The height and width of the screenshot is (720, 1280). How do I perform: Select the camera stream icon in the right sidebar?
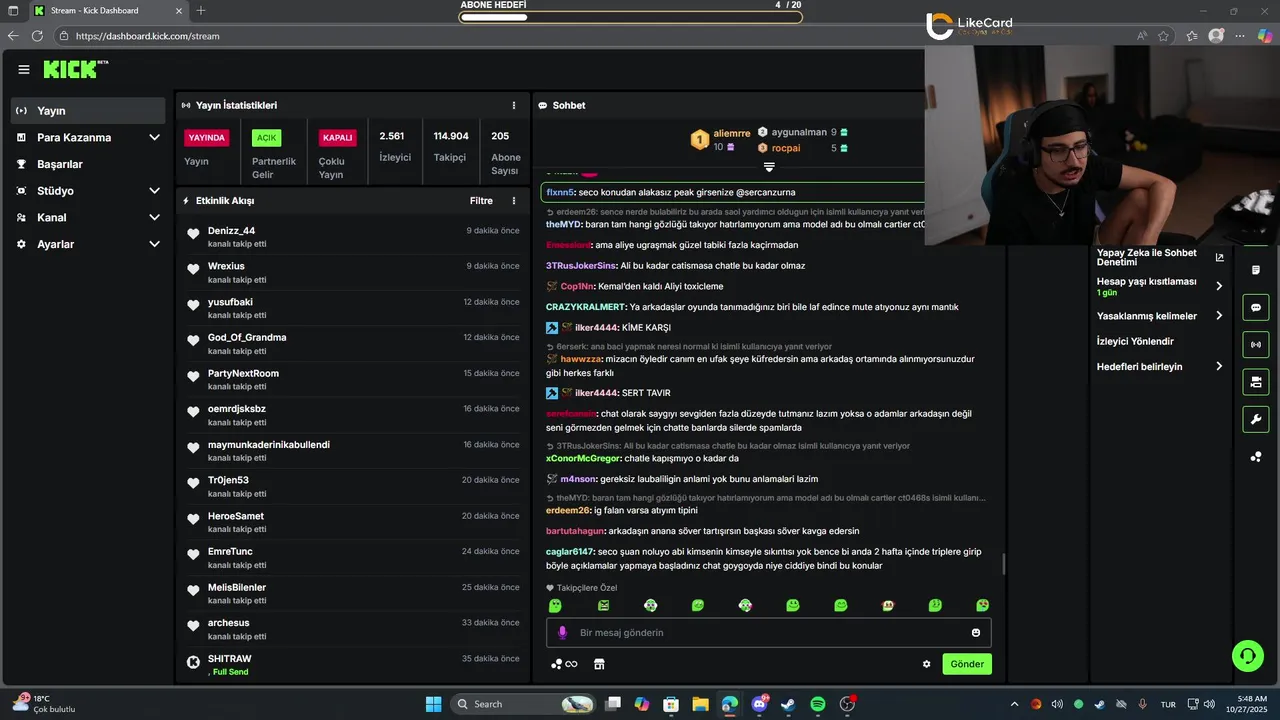pos(1256,382)
